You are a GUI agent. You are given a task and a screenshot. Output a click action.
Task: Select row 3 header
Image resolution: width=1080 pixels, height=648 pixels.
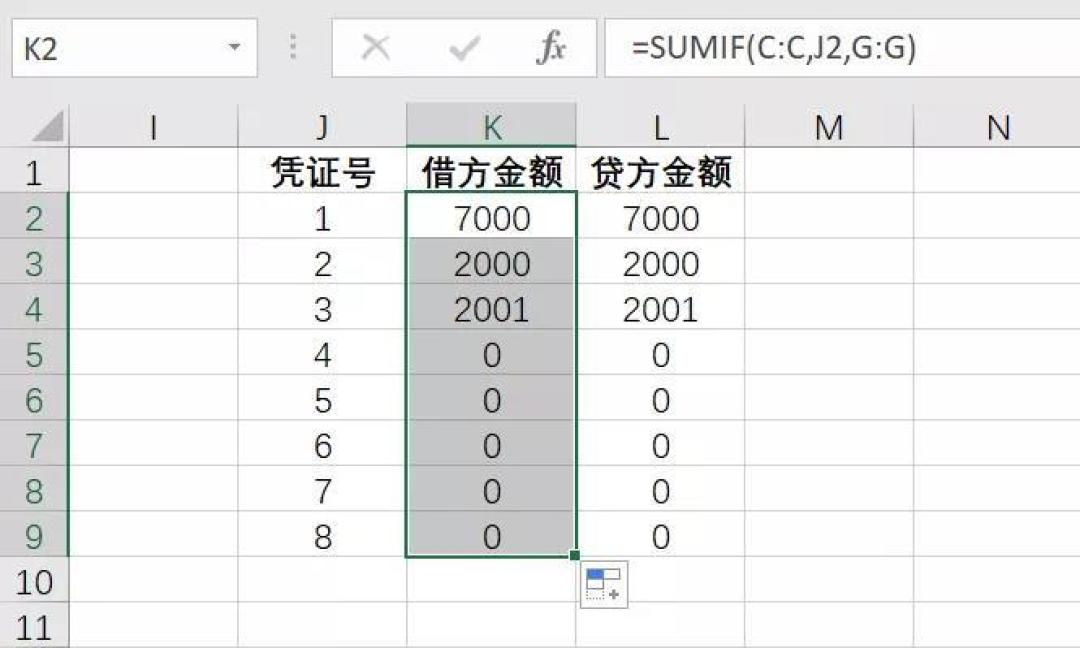[x=34, y=262]
